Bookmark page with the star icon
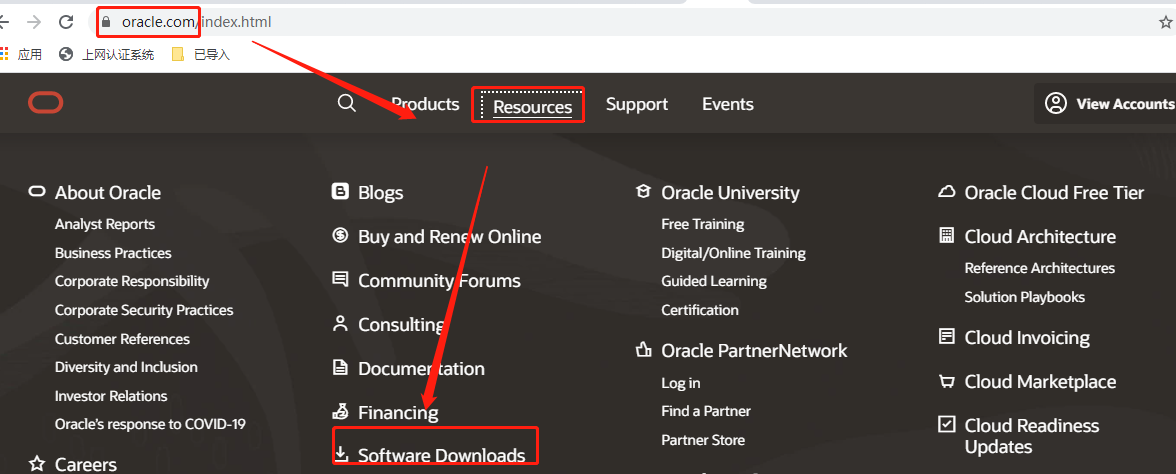1176x474 pixels. pos(1166,22)
